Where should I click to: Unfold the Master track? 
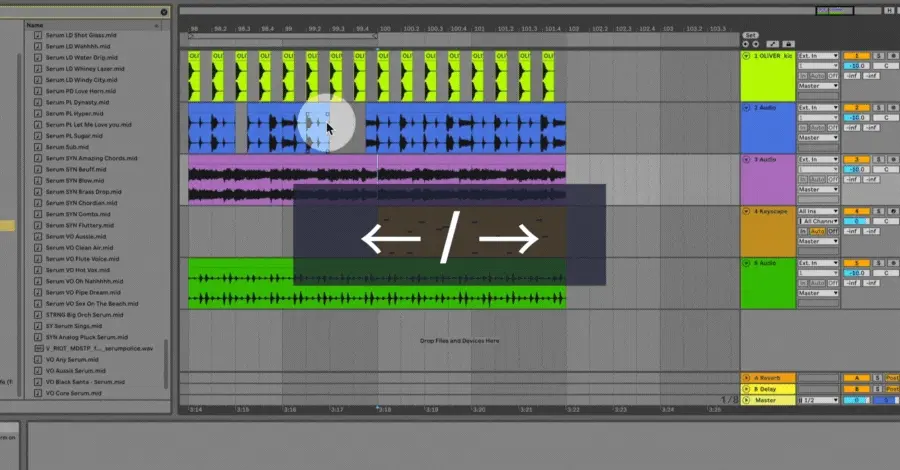point(746,400)
